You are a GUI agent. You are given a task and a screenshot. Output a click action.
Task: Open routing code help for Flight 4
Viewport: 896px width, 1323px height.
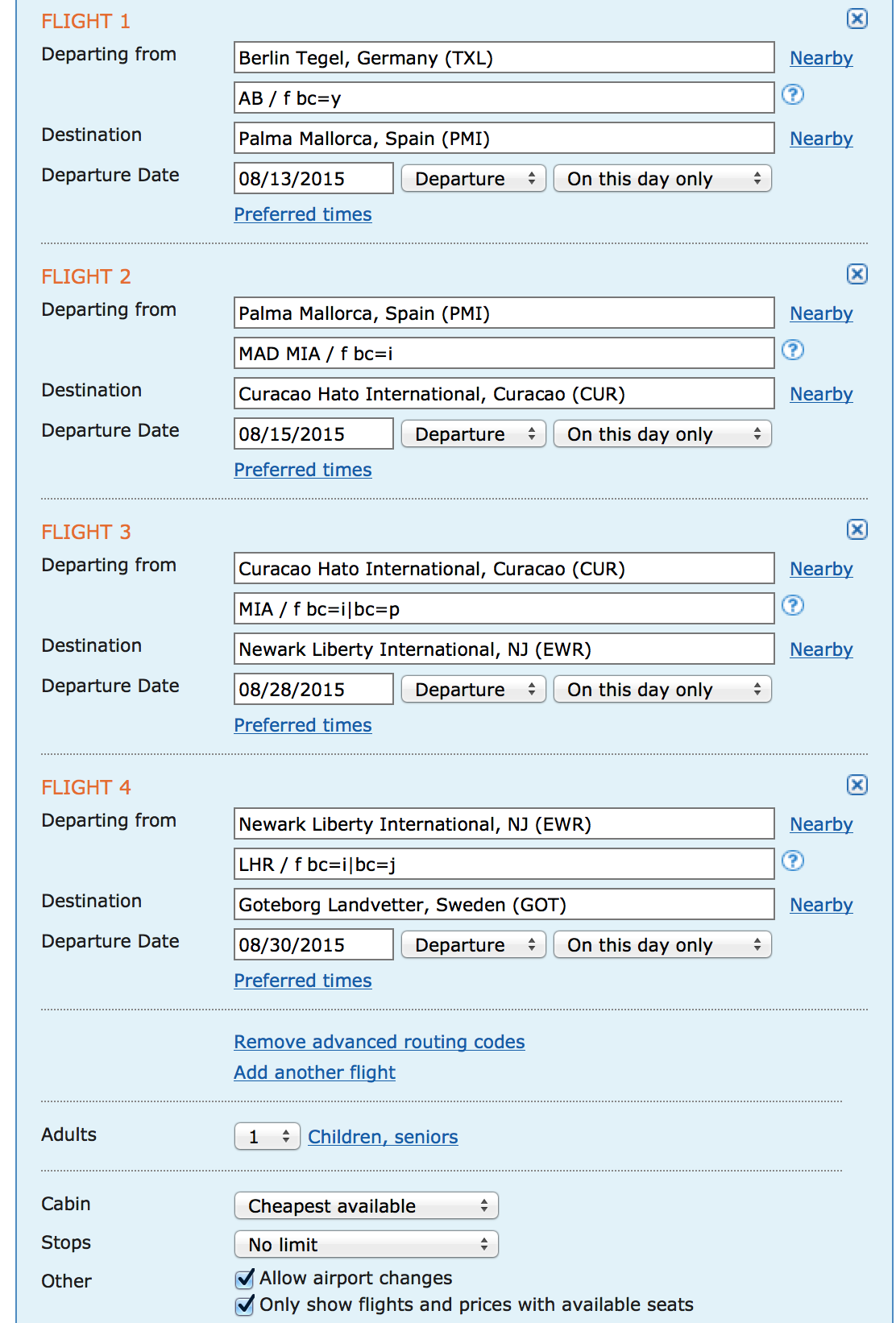(793, 861)
